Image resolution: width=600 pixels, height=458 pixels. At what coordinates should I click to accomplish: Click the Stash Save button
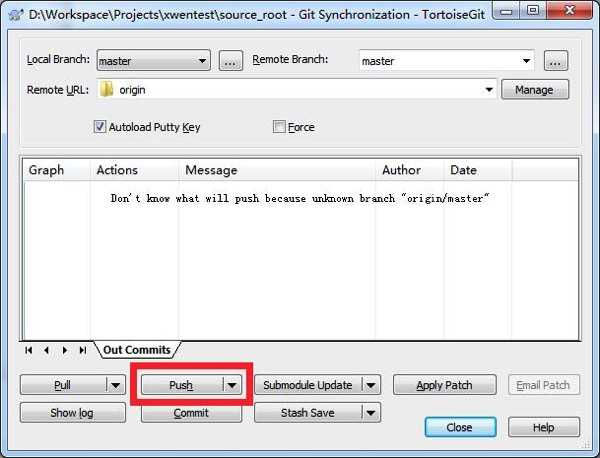[308, 413]
